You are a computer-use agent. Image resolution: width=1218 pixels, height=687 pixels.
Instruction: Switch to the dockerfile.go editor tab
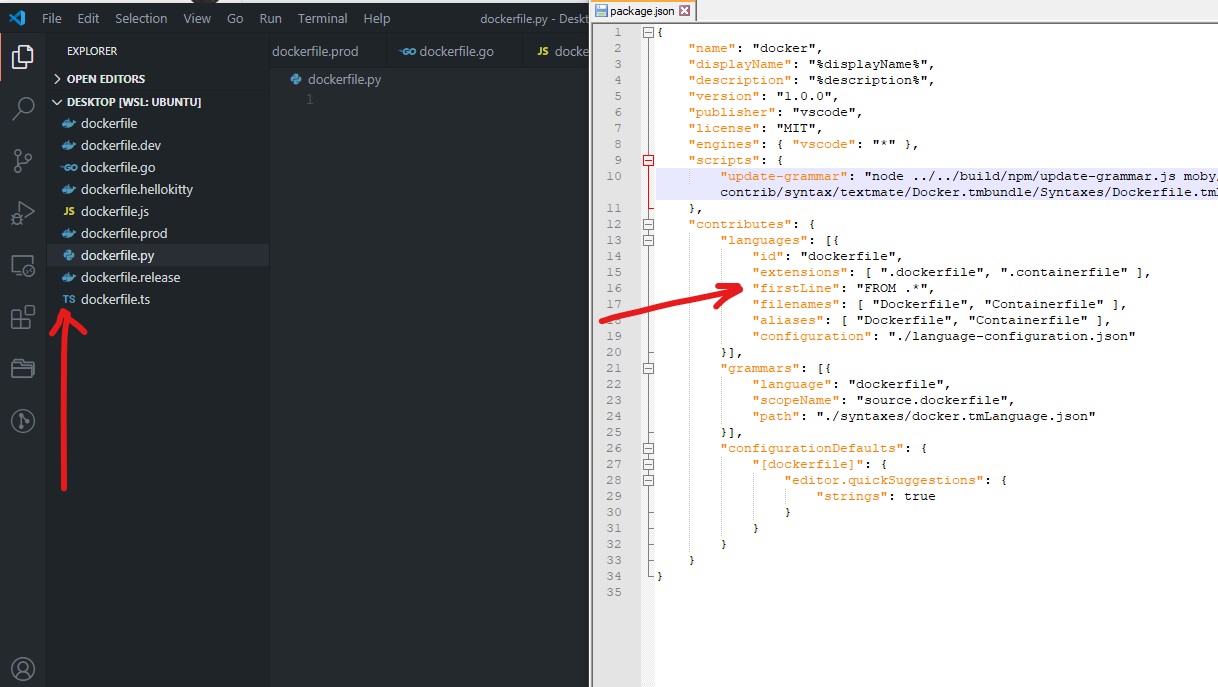(x=455, y=51)
